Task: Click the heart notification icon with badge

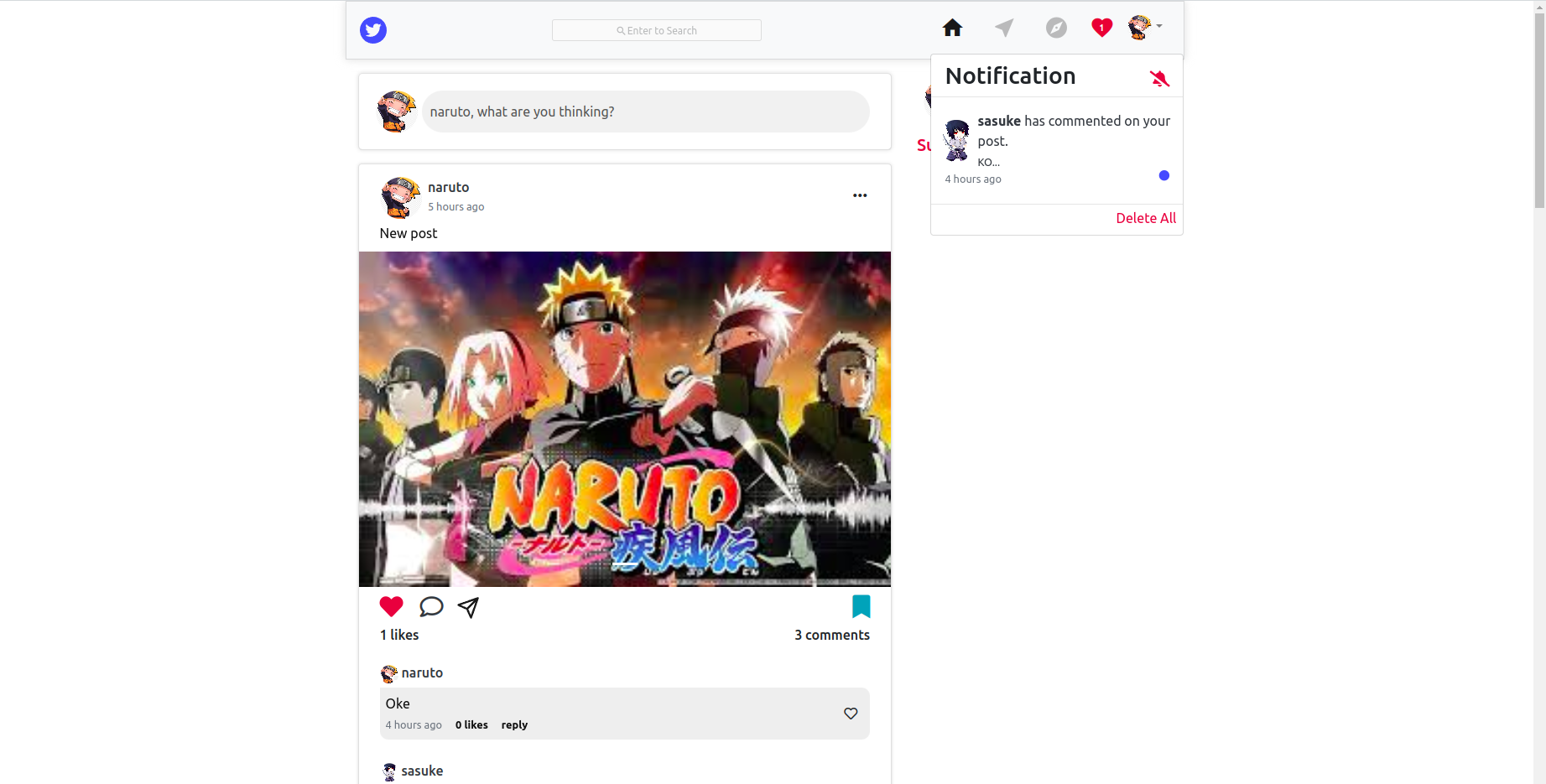Action: (x=1101, y=28)
